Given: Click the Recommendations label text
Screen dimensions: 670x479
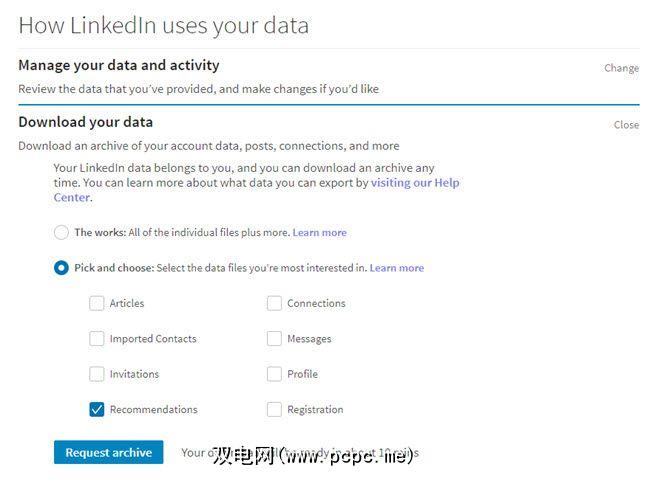Looking at the screenshot, I should (153, 409).
